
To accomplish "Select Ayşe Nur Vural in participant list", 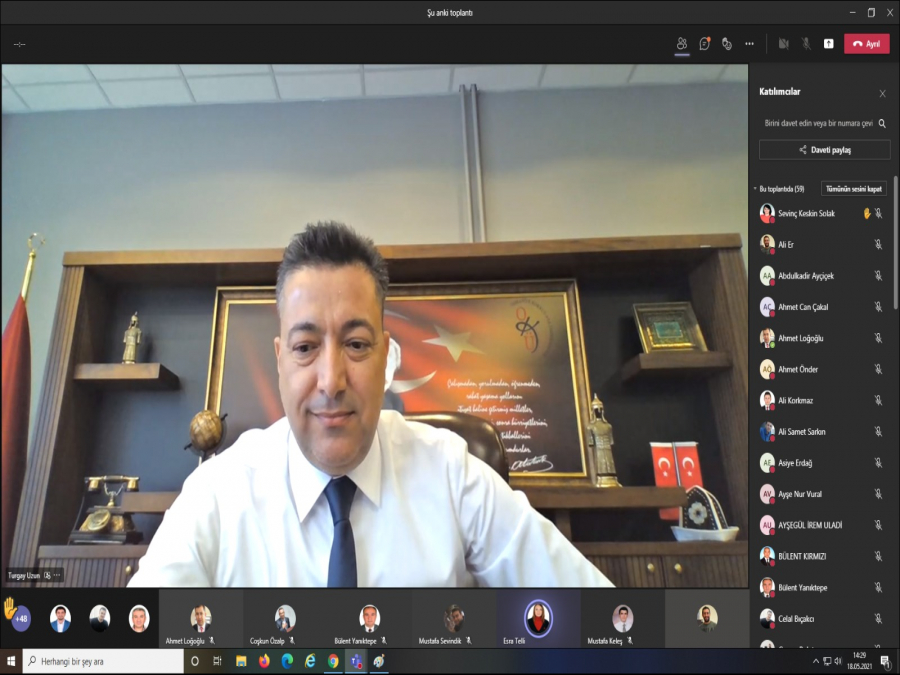I will 822,494.
